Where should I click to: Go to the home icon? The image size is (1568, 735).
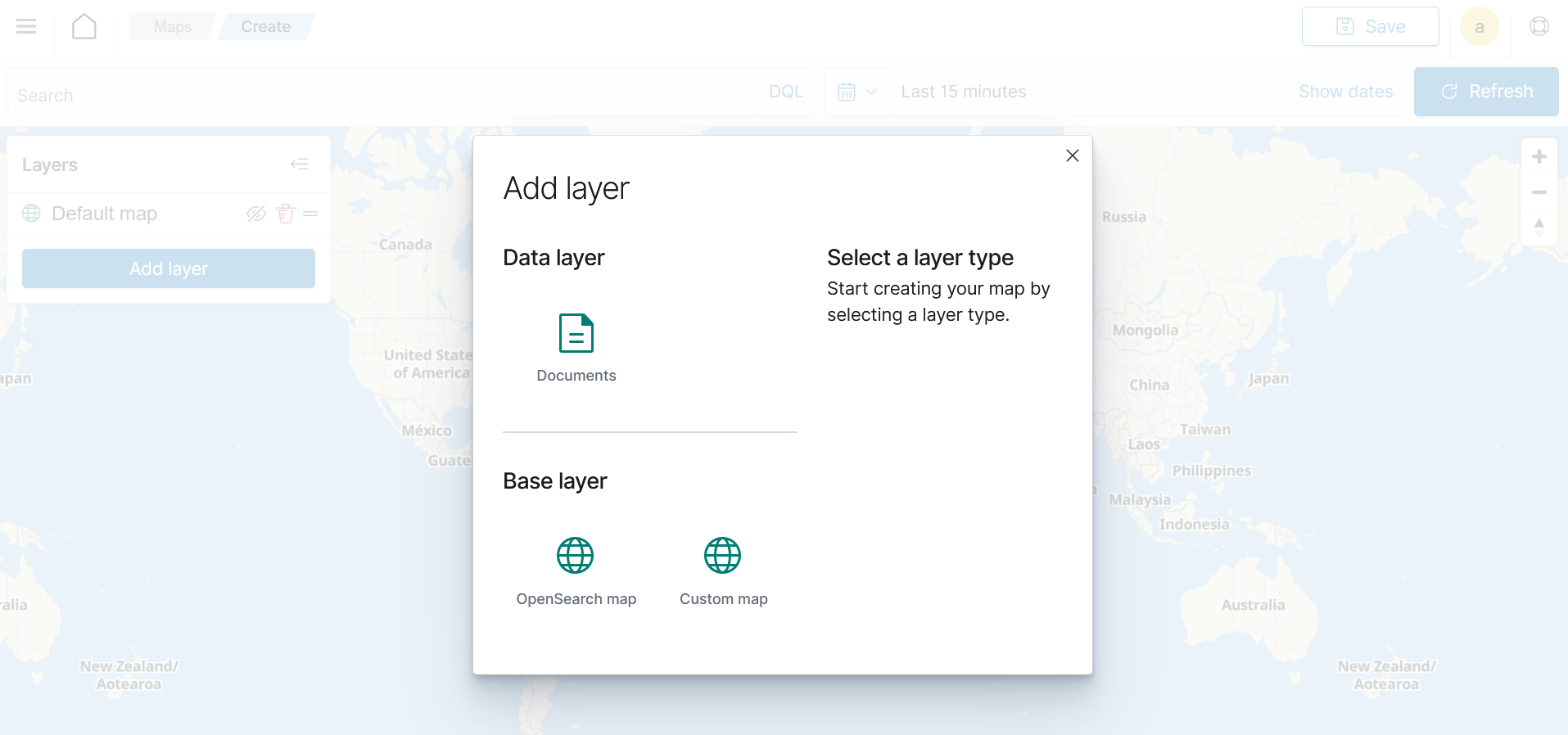point(84,27)
